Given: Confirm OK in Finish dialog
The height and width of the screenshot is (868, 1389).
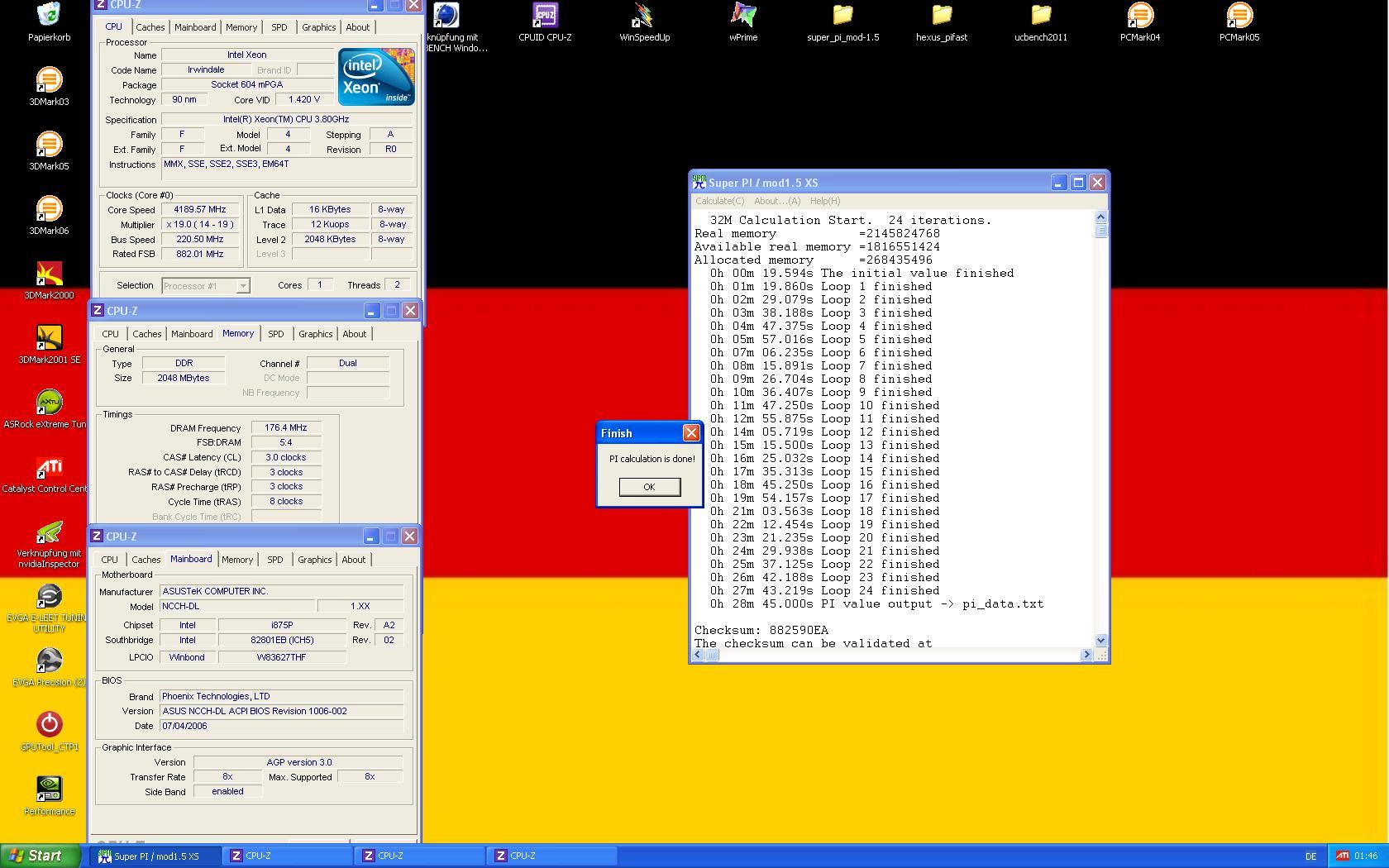Looking at the screenshot, I should point(650,487).
